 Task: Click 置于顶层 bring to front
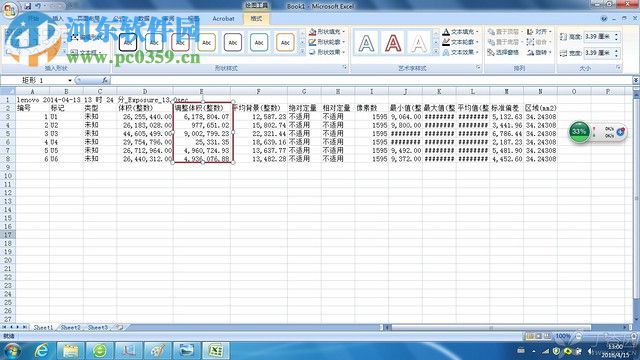click(504, 31)
